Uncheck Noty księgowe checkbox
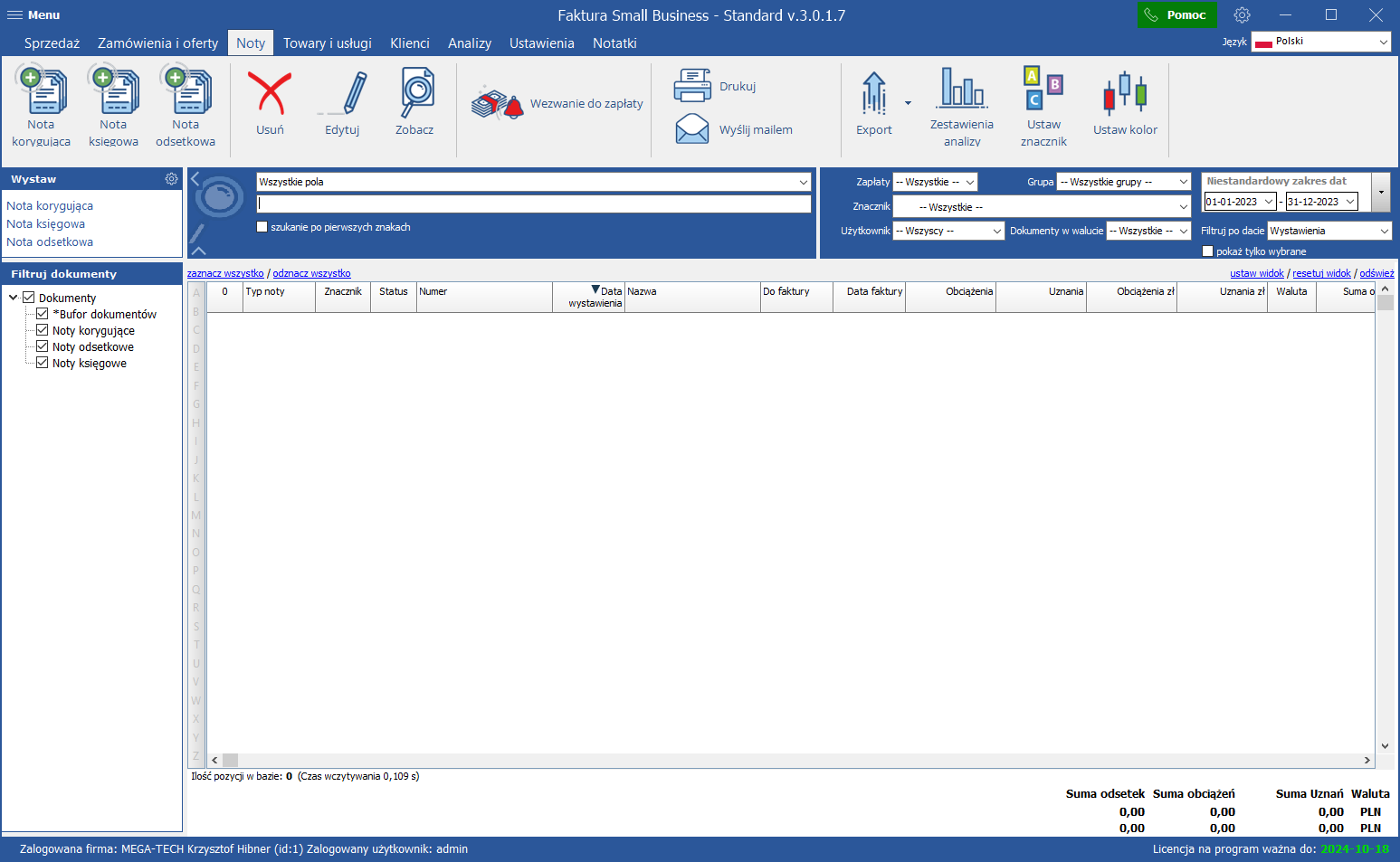Screen dimensions: 1400x862 tap(43, 363)
